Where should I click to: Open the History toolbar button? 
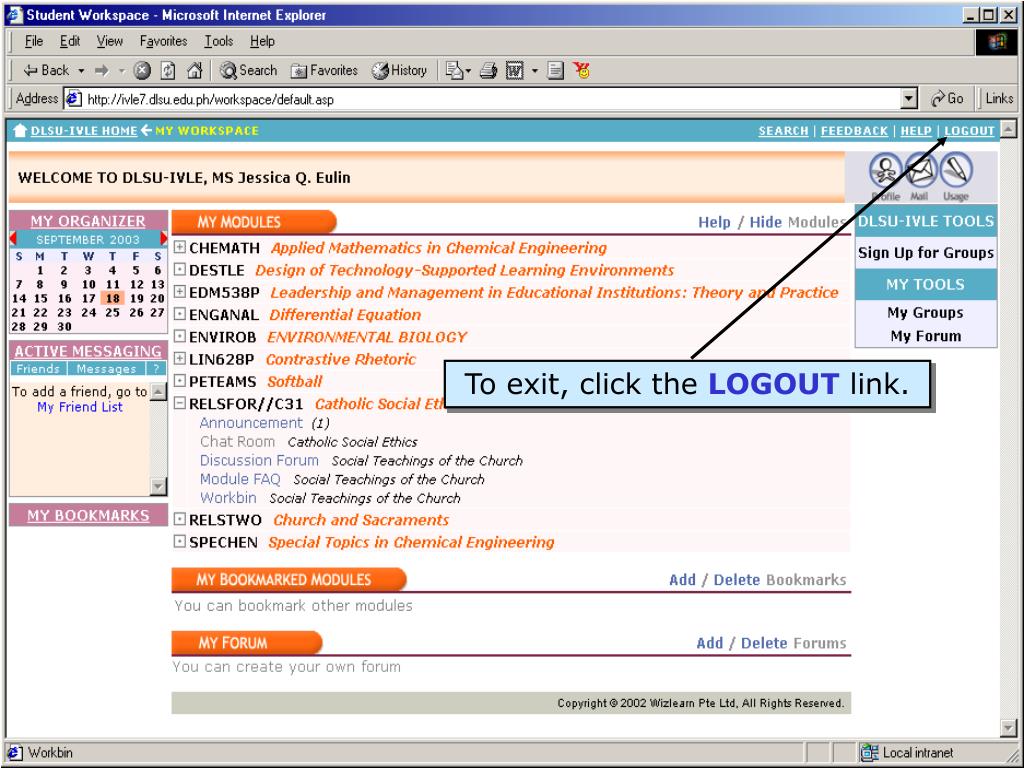tap(400, 71)
